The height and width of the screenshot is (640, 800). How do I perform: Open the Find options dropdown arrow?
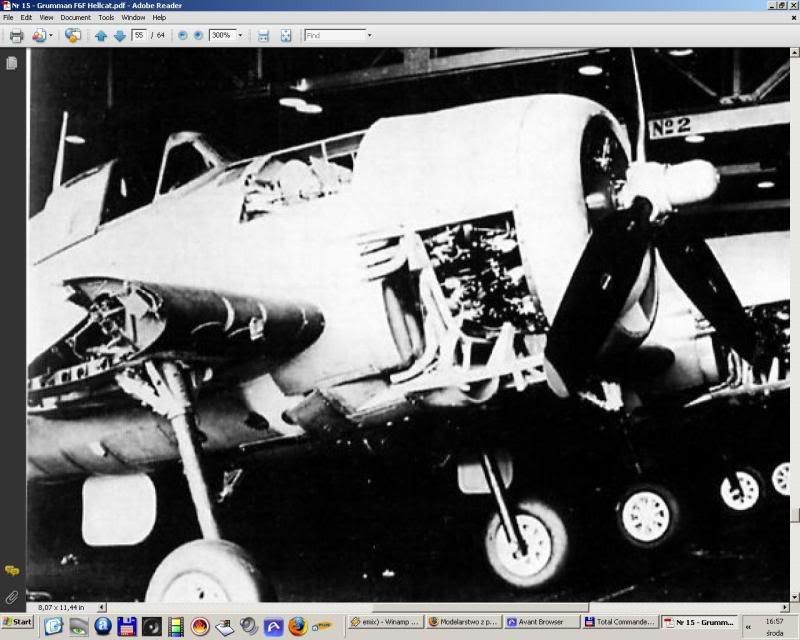click(369, 35)
